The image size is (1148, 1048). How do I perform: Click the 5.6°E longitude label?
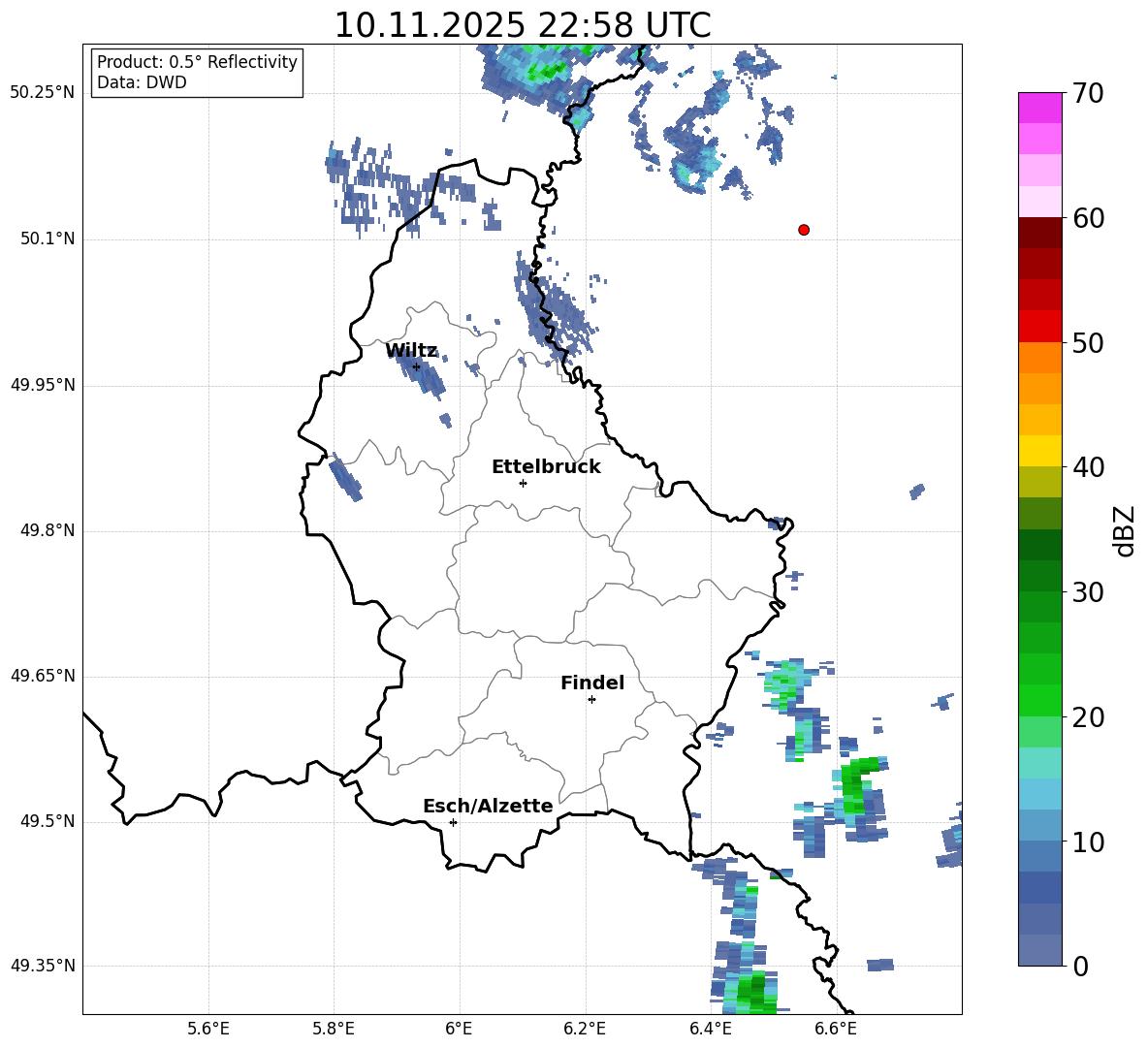208,1029
